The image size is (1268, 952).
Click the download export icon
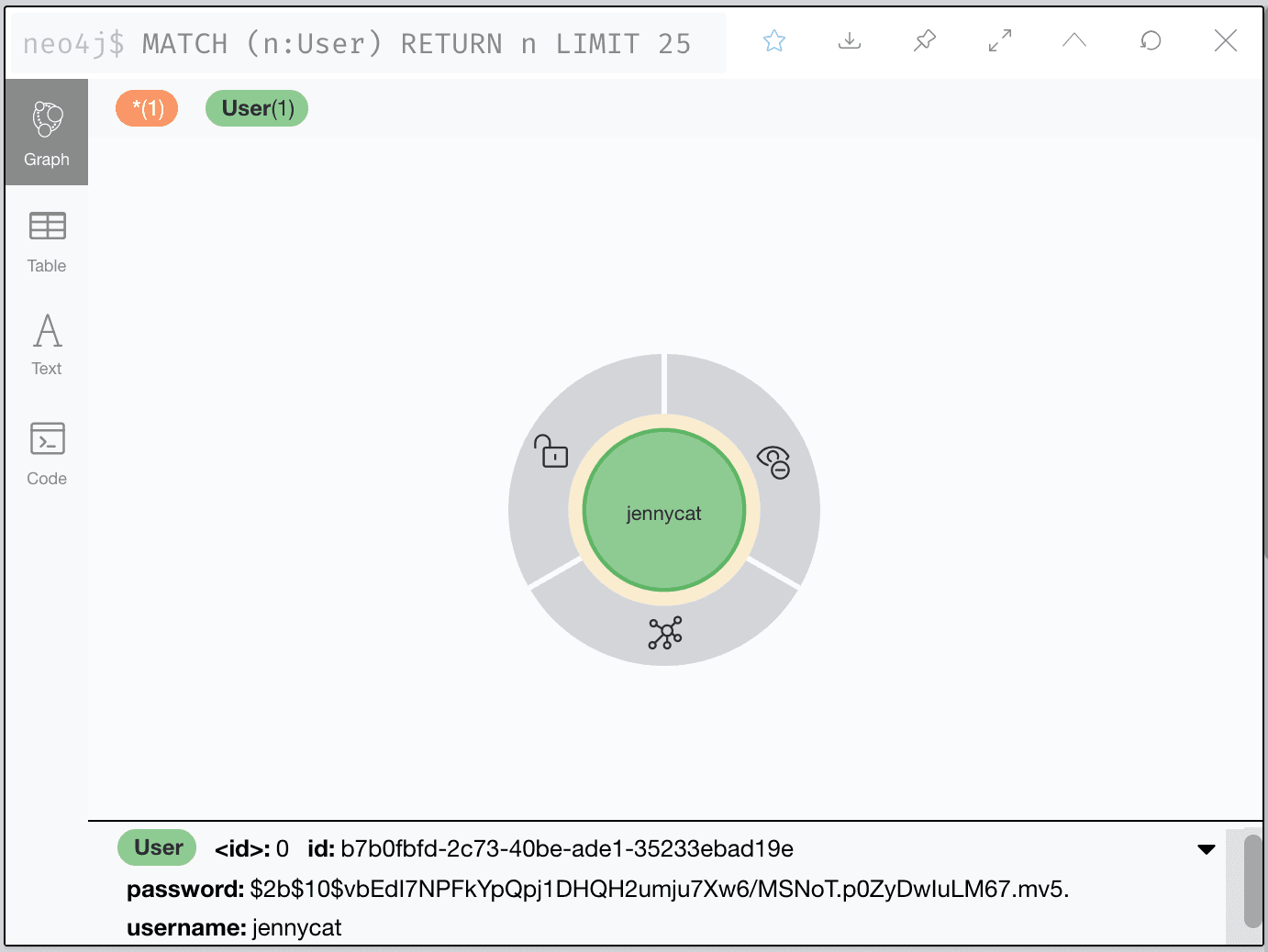tap(850, 41)
